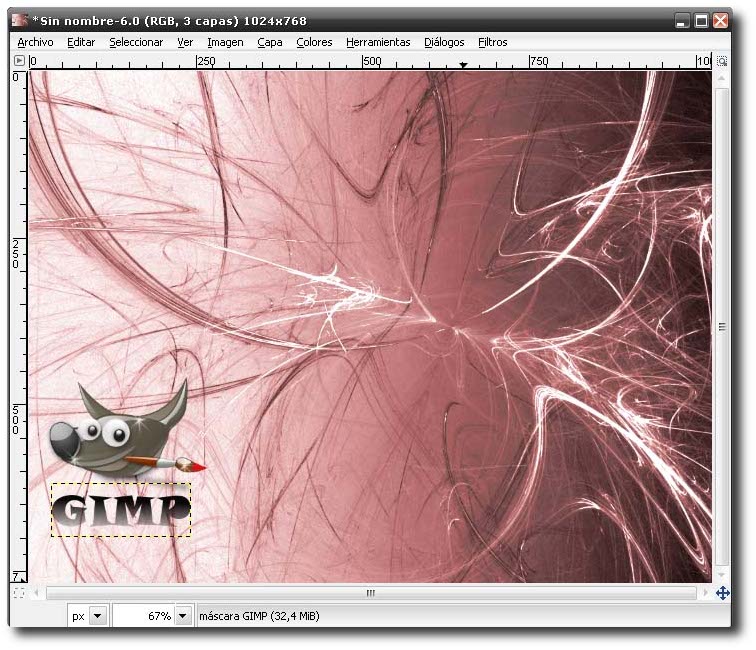Close the Sin nombre-6.0 window

point(721,21)
